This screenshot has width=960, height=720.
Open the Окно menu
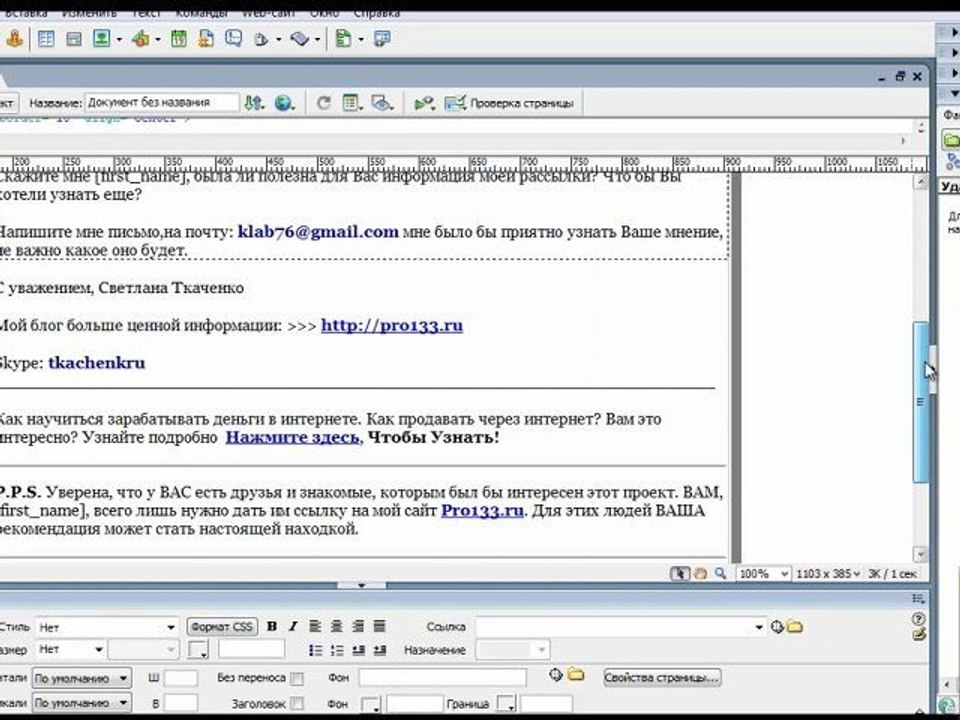(324, 13)
